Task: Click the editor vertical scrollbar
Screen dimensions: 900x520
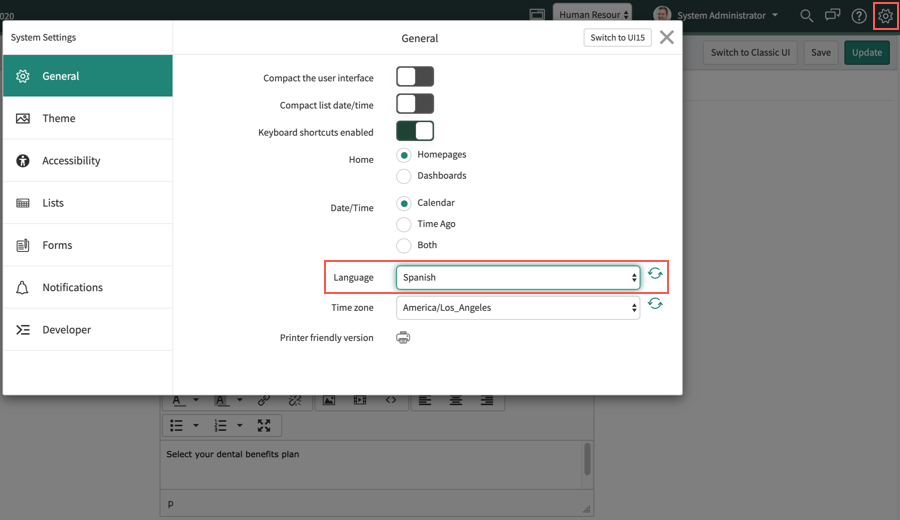Action: 587,459
